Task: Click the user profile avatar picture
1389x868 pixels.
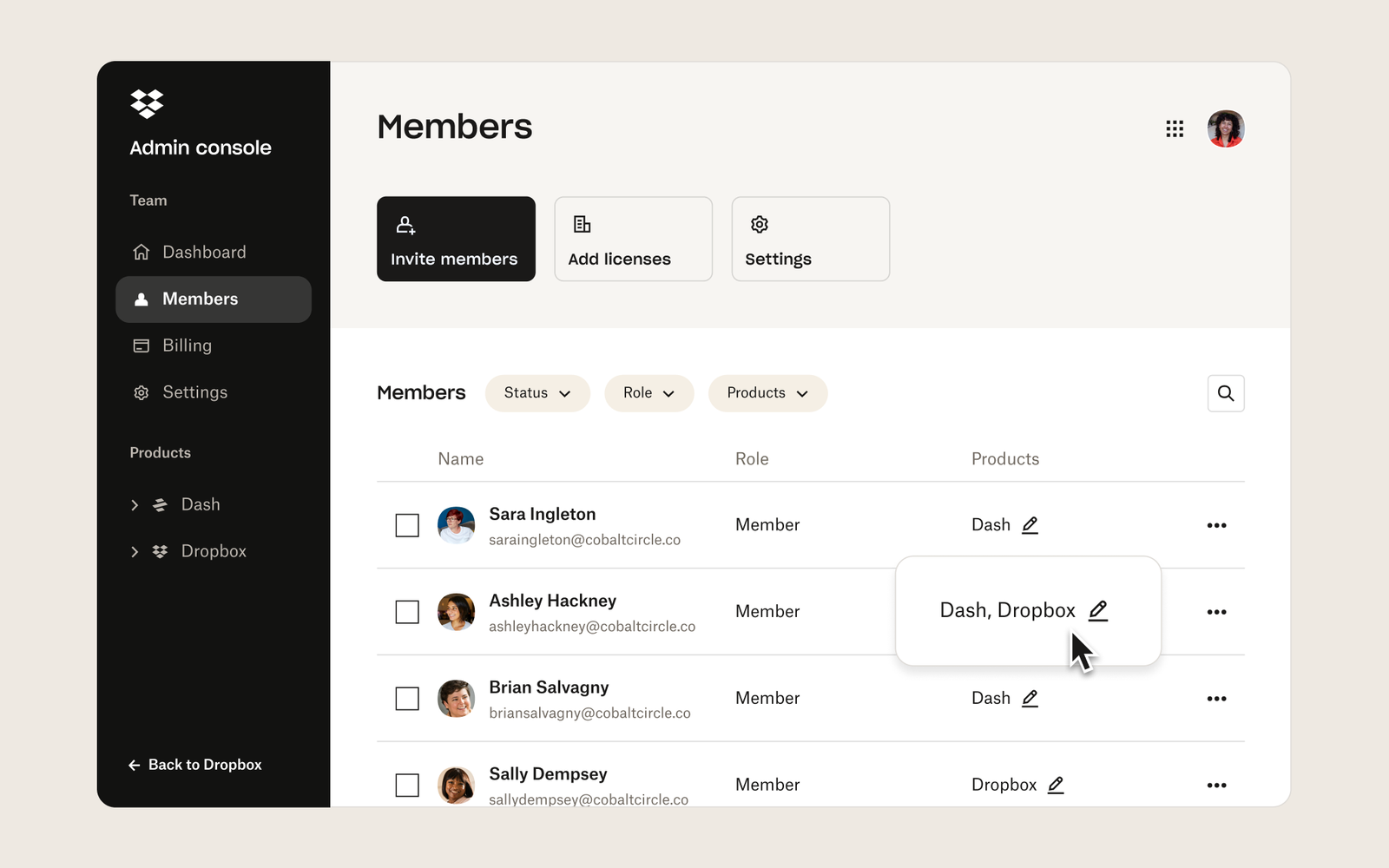Action: 1226,128
